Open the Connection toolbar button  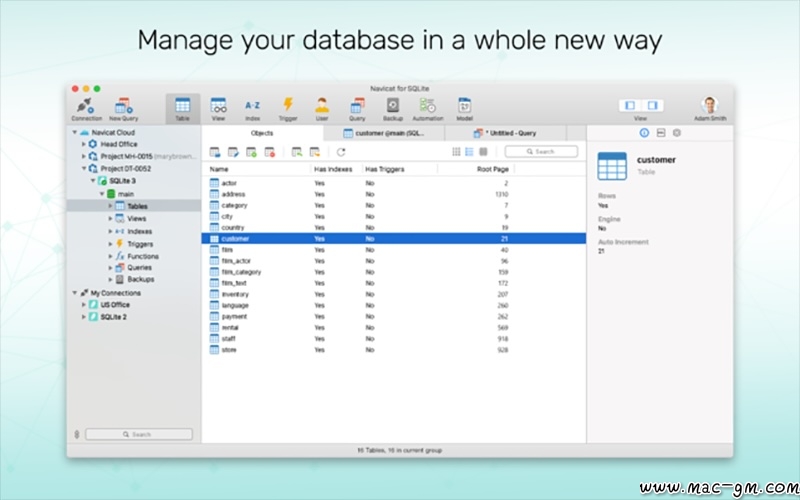click(x=86, y=109)
